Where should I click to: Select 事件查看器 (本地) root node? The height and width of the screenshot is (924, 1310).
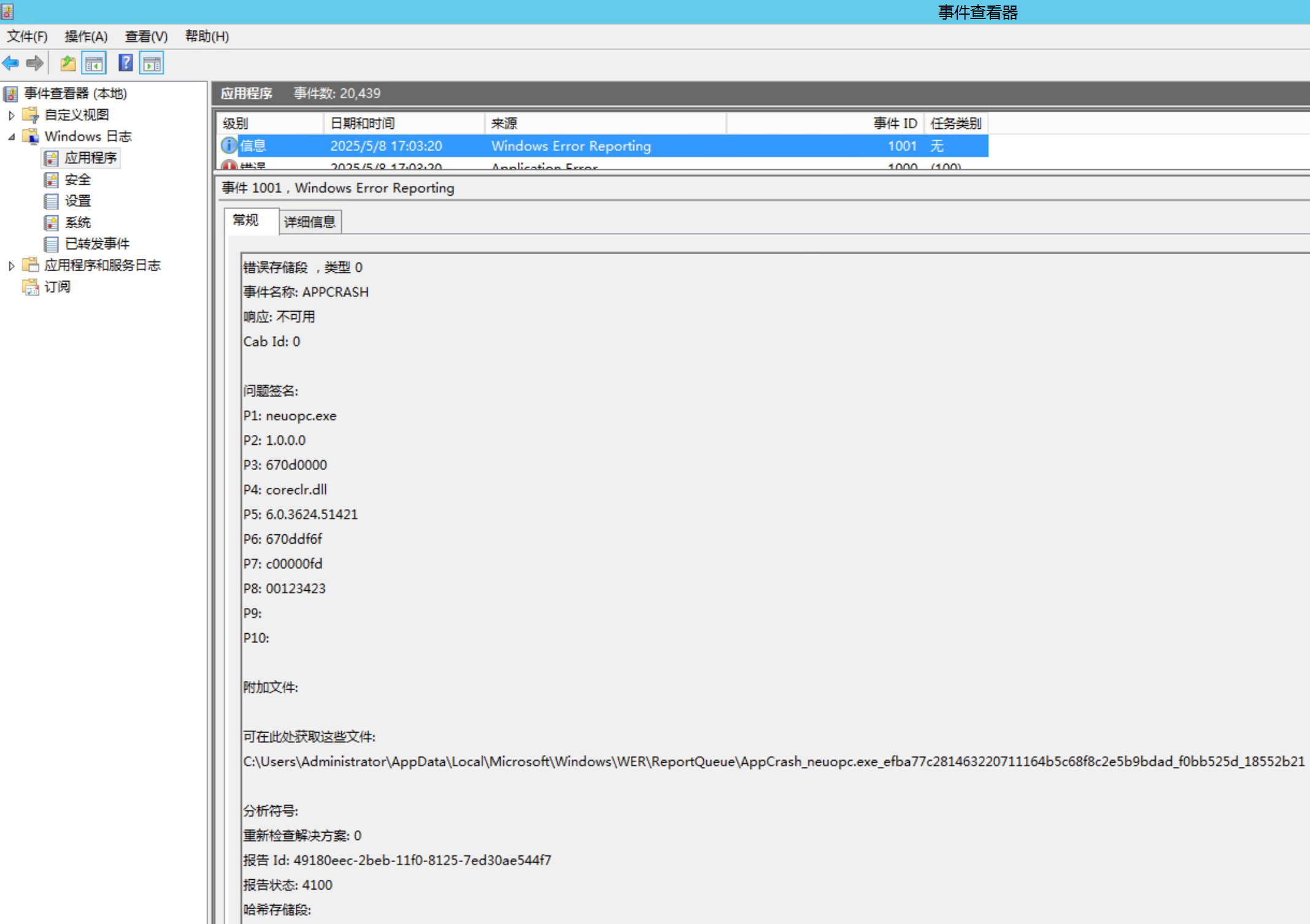point(75,94)
